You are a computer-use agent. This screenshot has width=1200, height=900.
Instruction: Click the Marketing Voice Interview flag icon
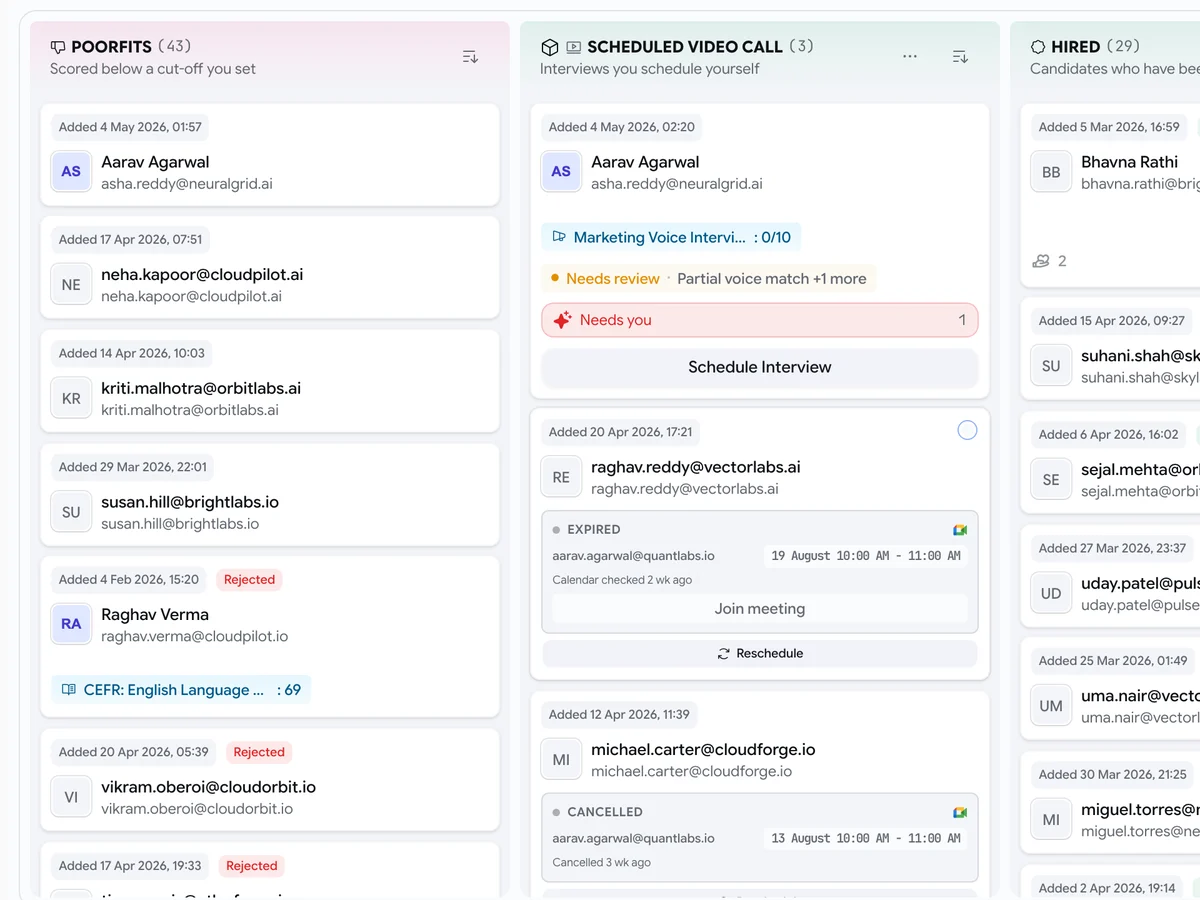point(558,237)
